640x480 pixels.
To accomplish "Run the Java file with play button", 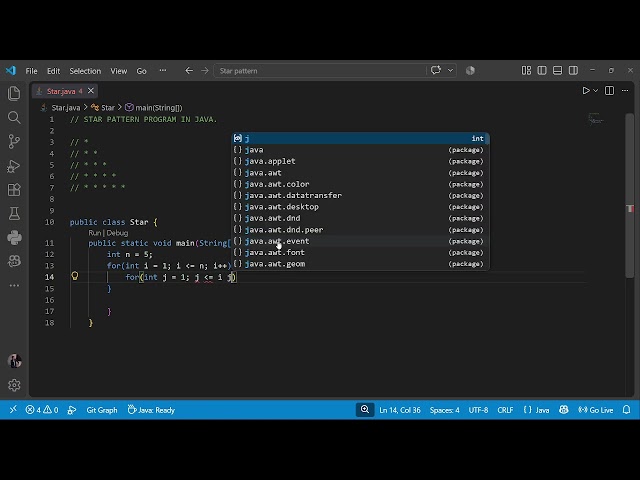I will click(586, 91).
